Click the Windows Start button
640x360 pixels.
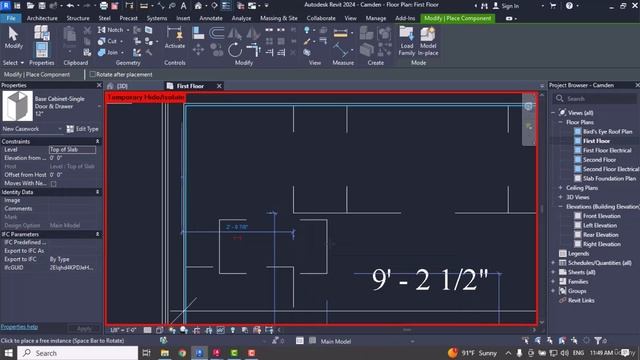[8, 353]
